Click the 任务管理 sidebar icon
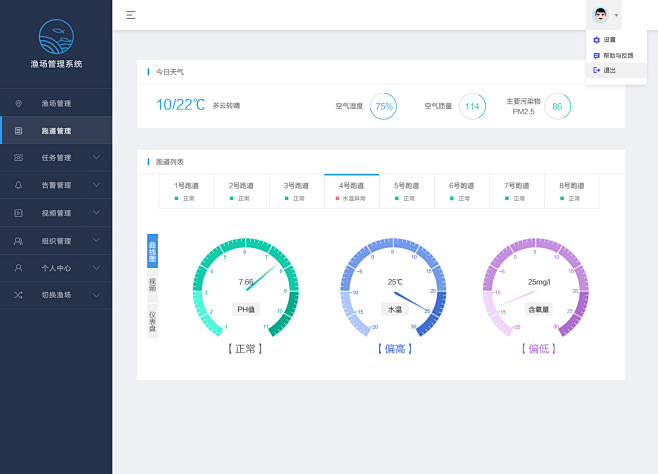 pos(18,158)
